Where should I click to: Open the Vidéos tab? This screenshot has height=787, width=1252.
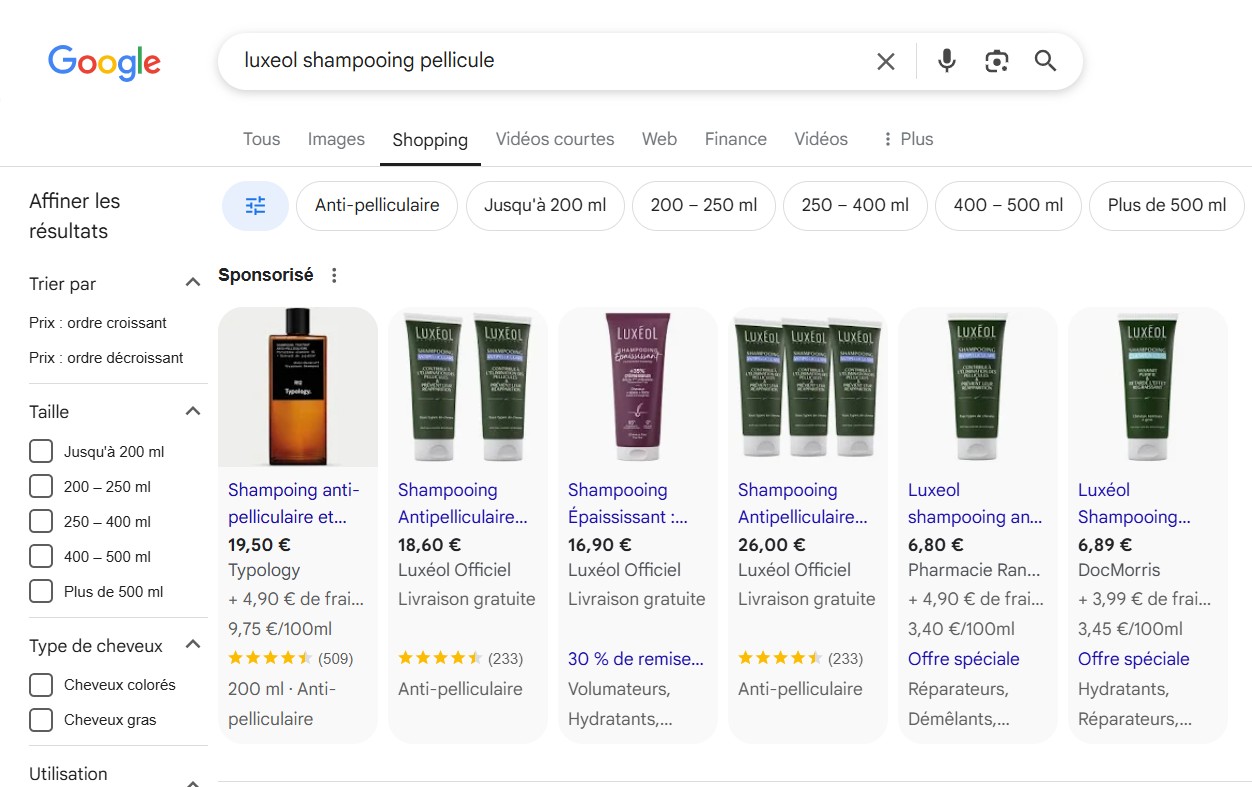[x=821, y=139]
